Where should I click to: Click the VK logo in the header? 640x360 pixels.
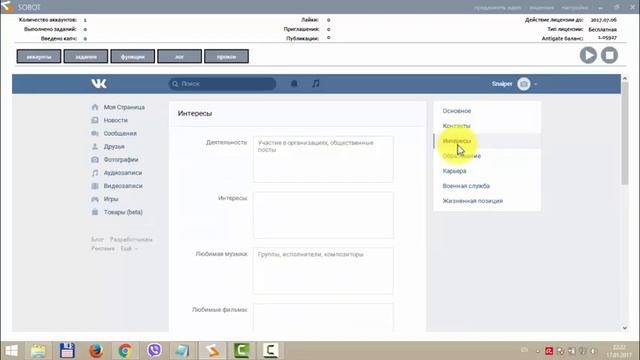tap(99, 84)
